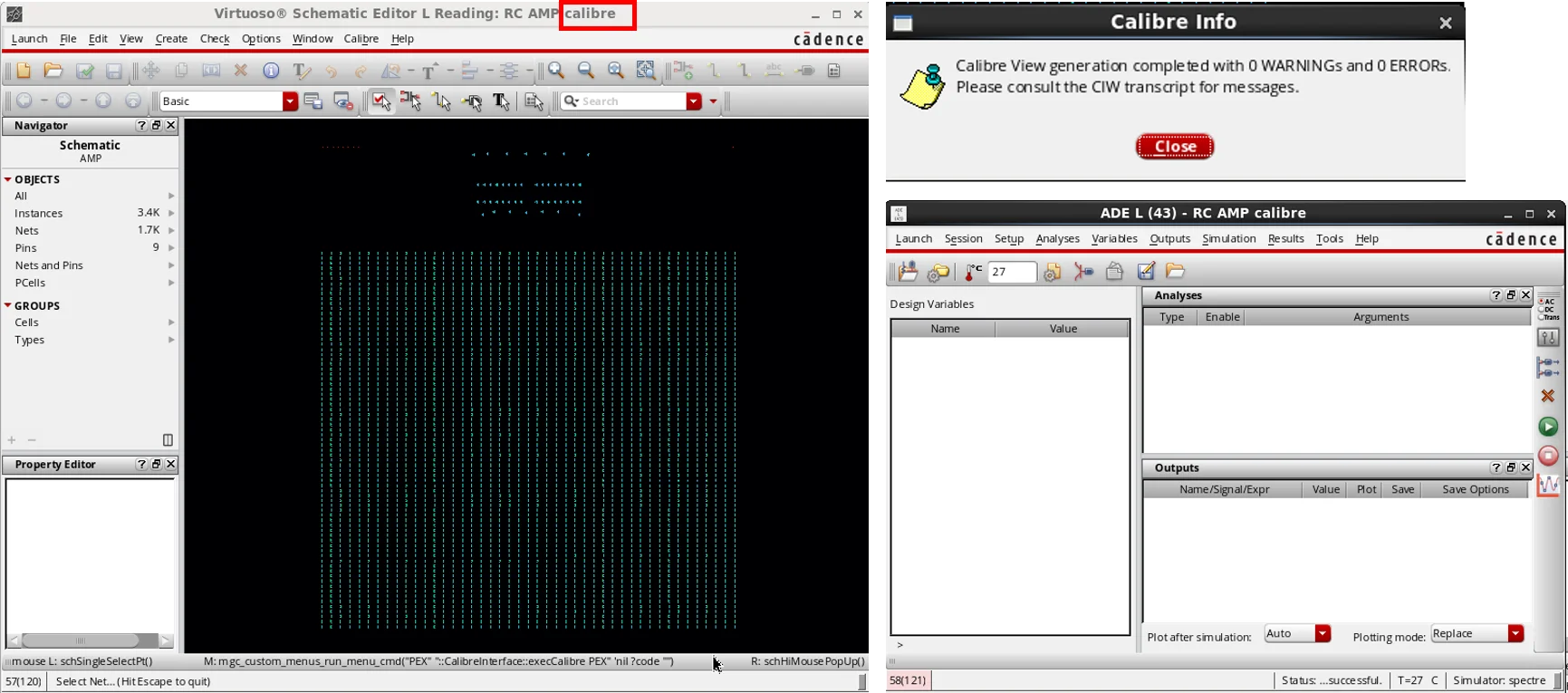Click the red Stop Simulation button
This screenshot has height=693, width=1568.
(x=1548, y=456)
